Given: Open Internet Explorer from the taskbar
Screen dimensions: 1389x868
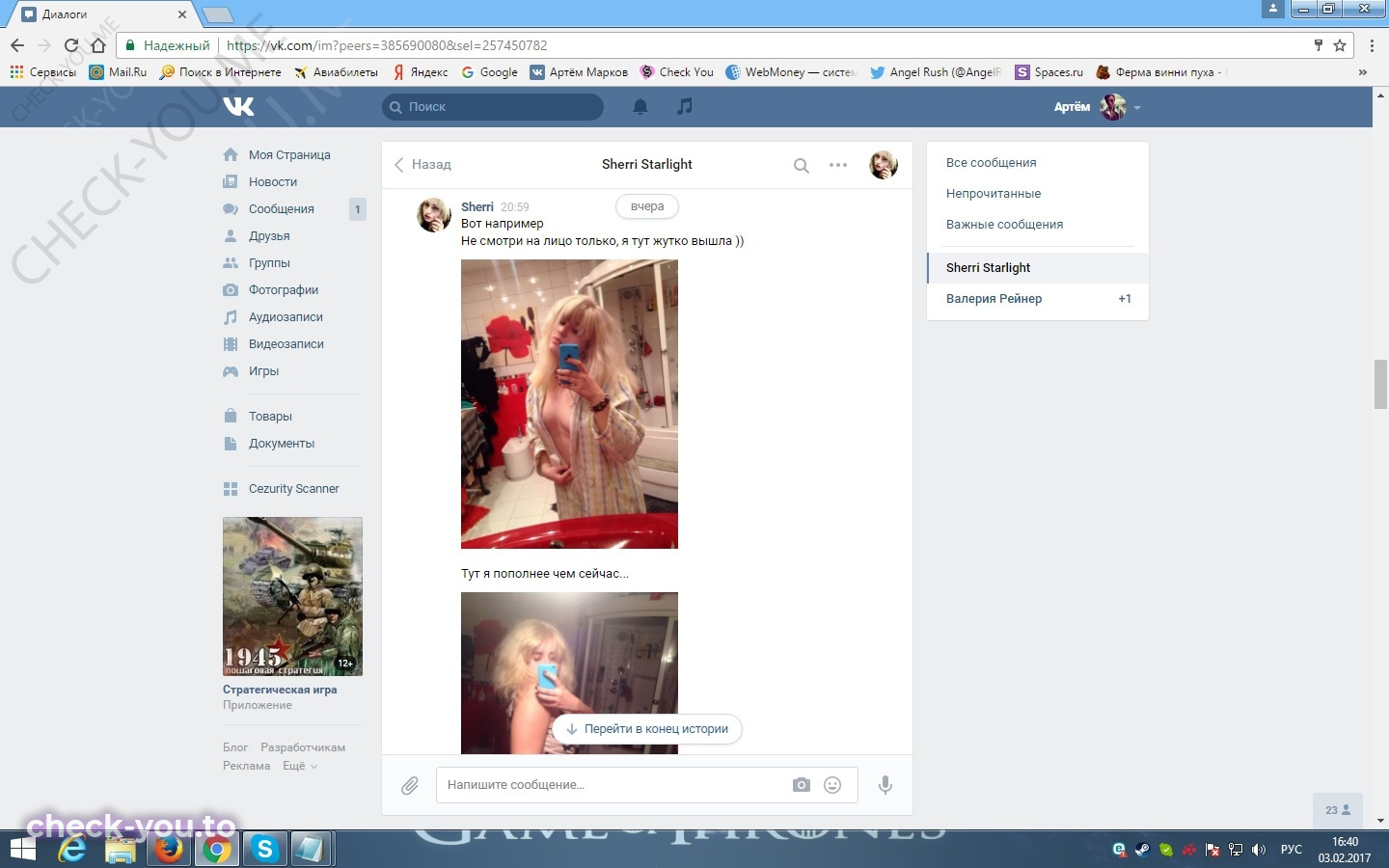Looking at the screenshot, I should 72,849.
